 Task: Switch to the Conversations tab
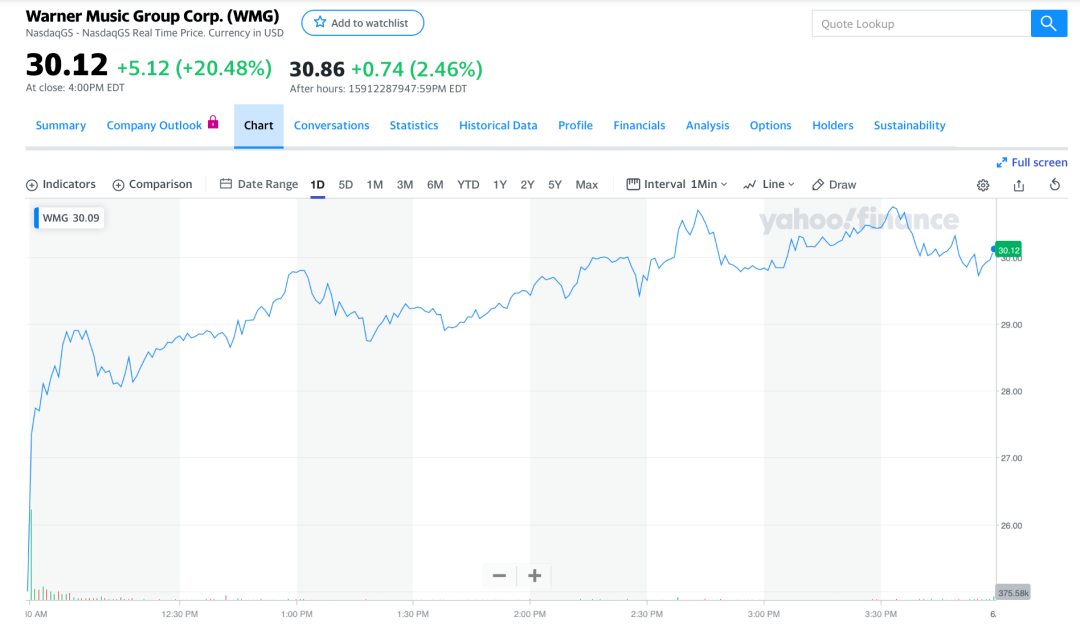pos(331,125)
